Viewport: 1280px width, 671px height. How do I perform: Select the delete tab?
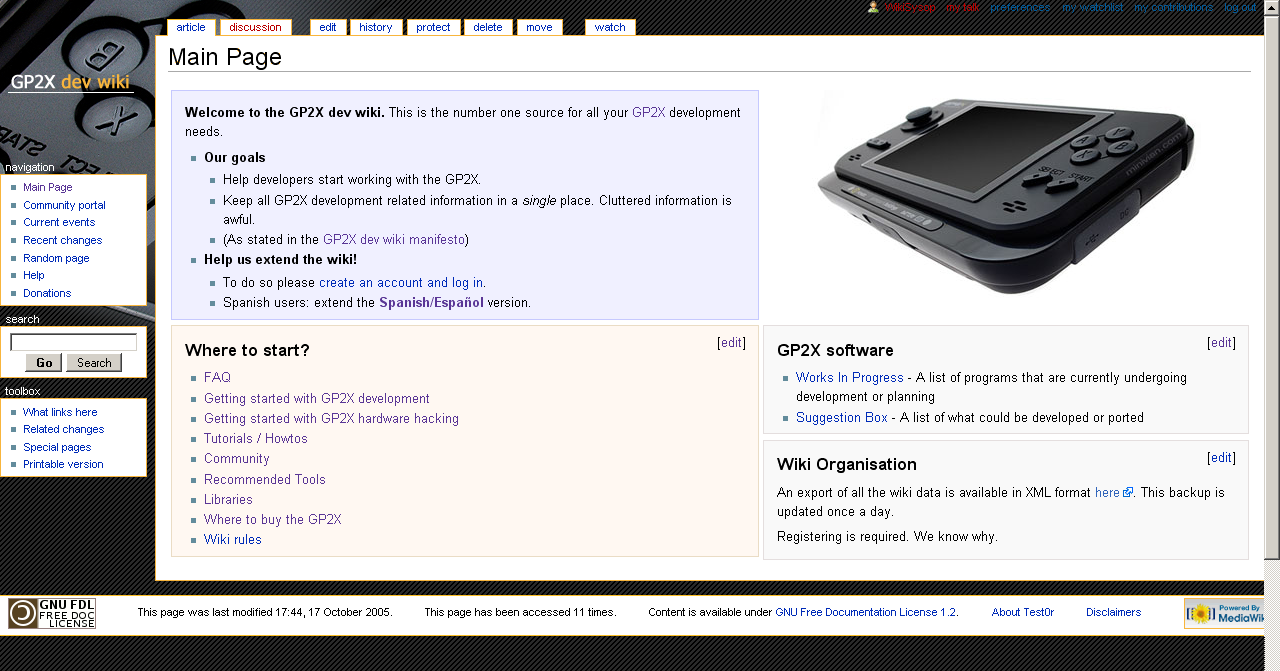[488, 27]
